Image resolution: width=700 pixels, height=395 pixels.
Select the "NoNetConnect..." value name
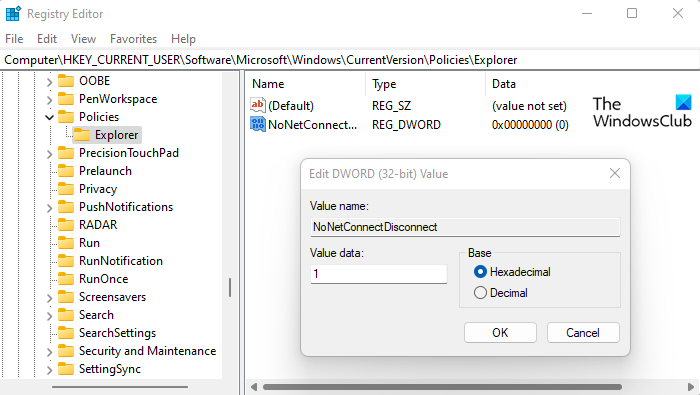tap(312, 125)
